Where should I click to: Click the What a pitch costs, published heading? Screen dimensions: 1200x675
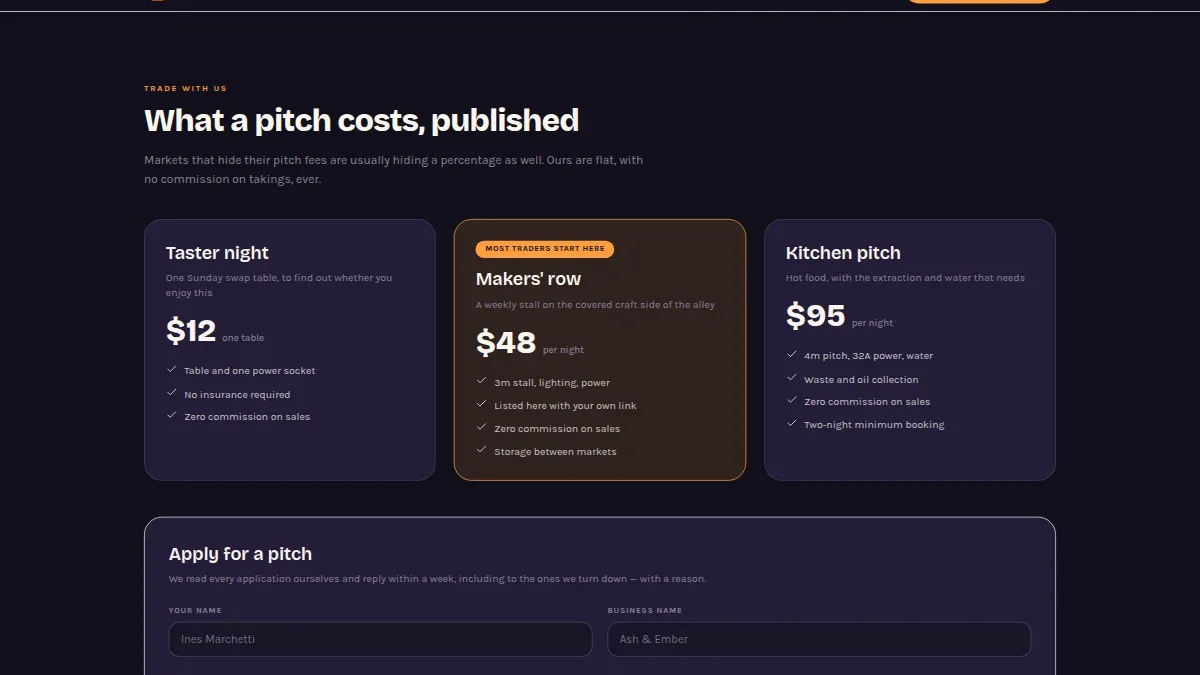(x=361, y=120)
